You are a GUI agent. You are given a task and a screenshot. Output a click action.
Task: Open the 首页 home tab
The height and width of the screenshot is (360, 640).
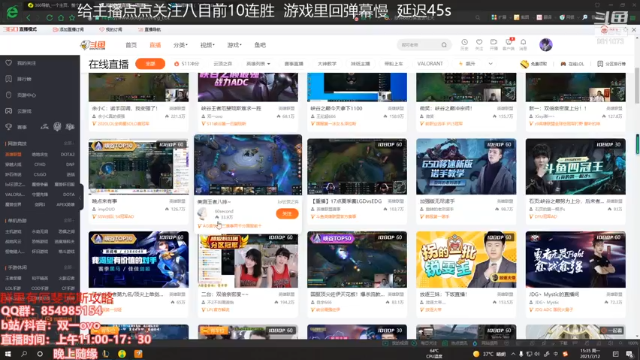pos(131,45)
